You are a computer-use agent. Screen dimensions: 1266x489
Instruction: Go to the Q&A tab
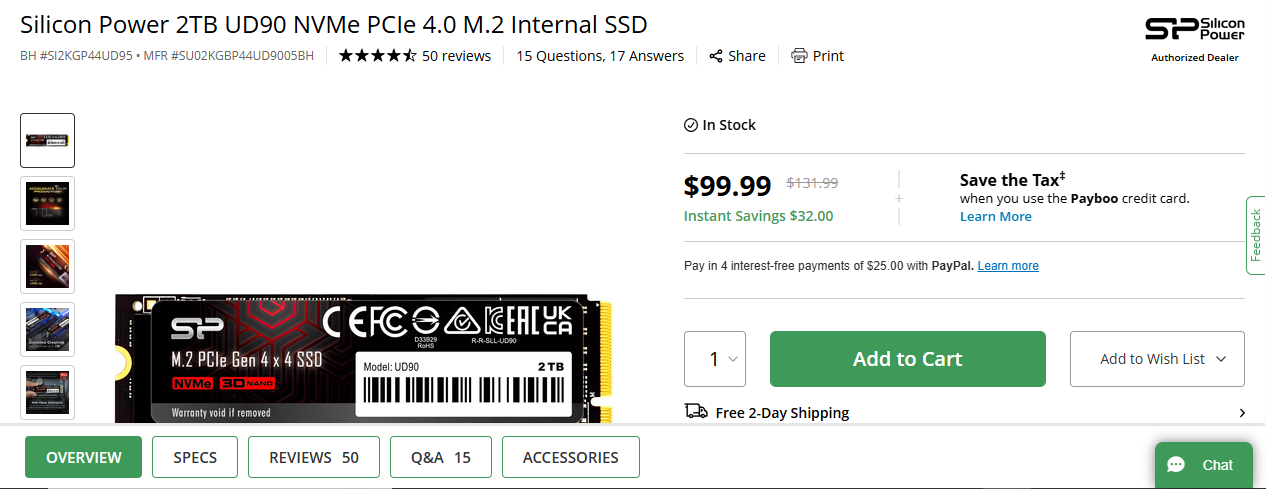click(x=440, y=457)
